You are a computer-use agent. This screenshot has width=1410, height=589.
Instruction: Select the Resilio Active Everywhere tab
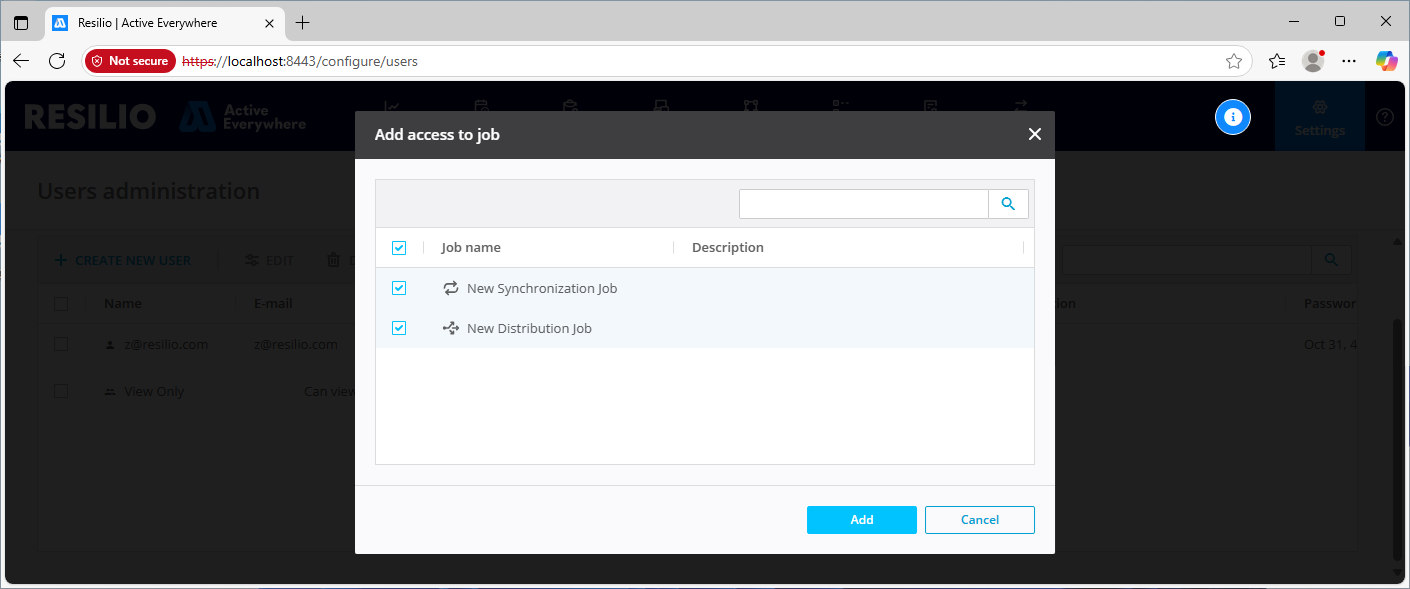tap(150, 22)
